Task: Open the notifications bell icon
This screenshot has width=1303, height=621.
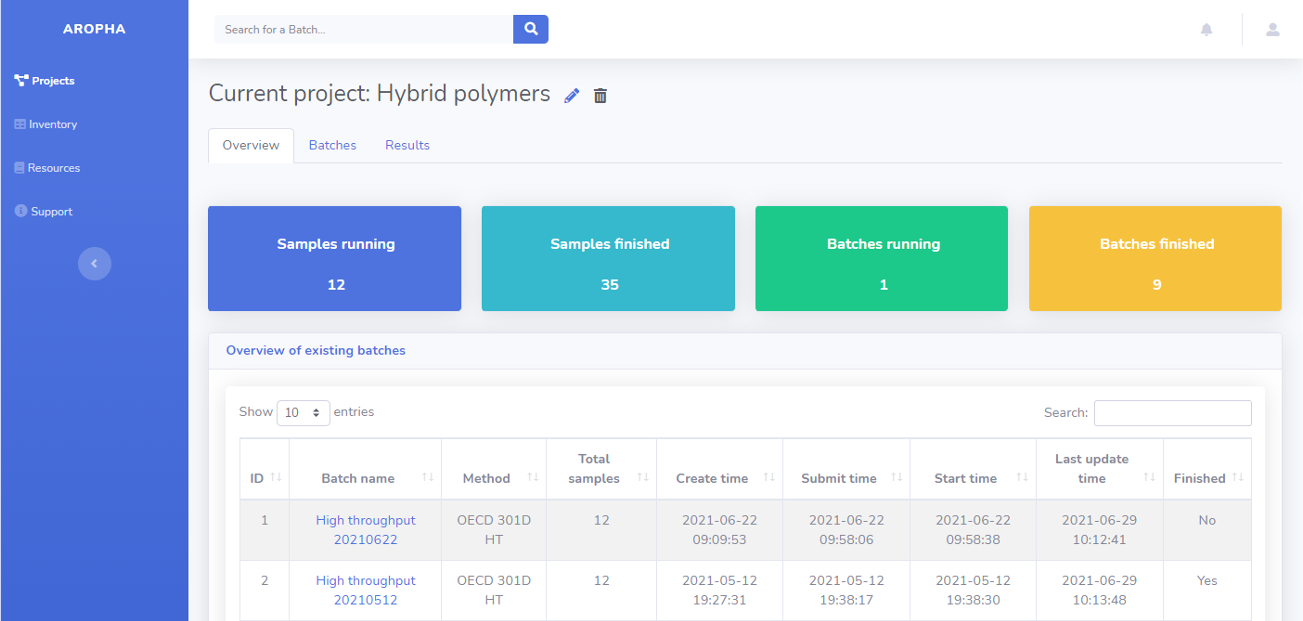Action: point(1206,30)
